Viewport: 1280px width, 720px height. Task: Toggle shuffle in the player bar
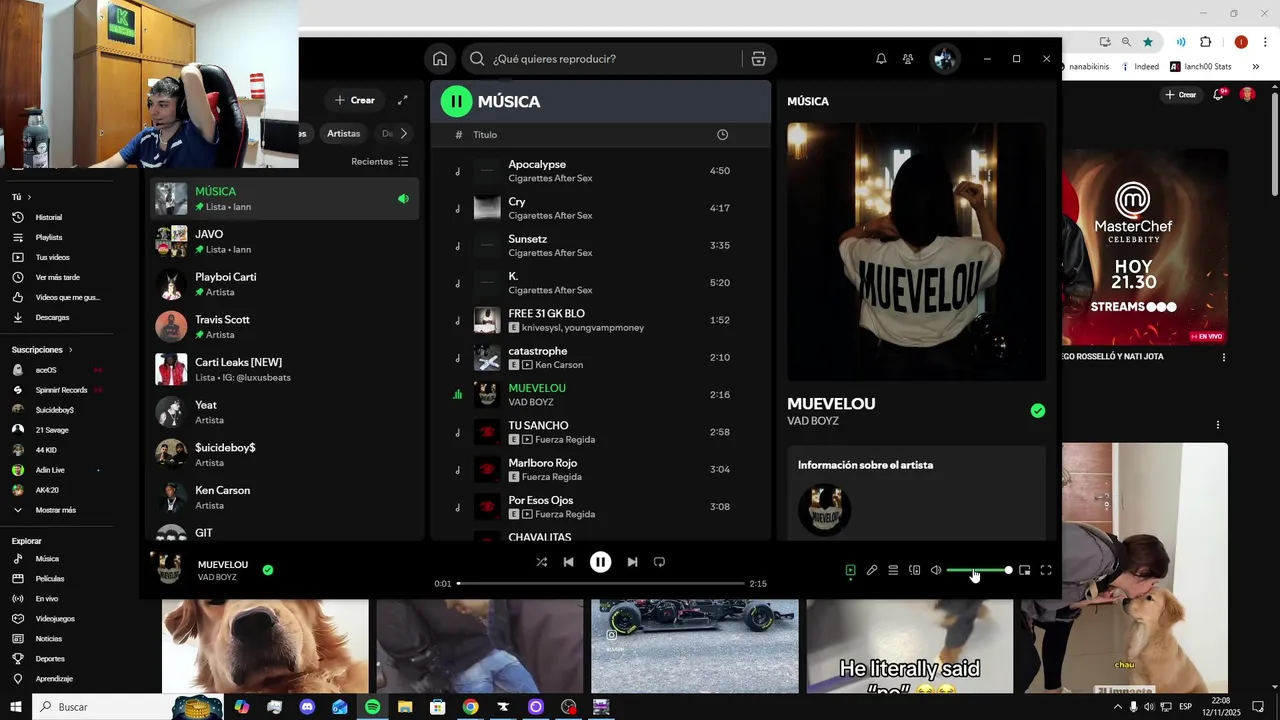click(541, 562)
